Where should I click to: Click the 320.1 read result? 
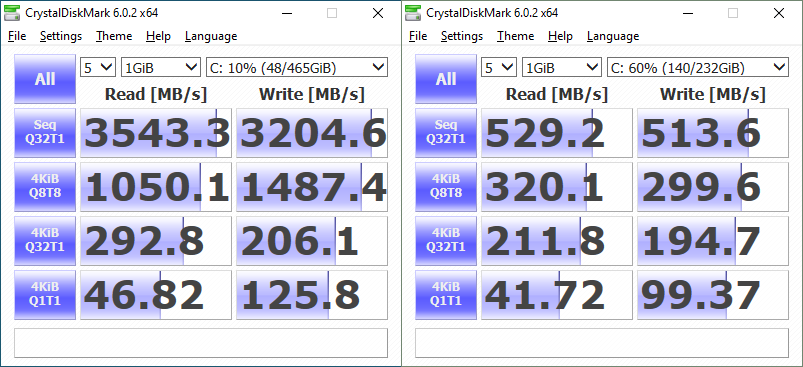(557, 187)
